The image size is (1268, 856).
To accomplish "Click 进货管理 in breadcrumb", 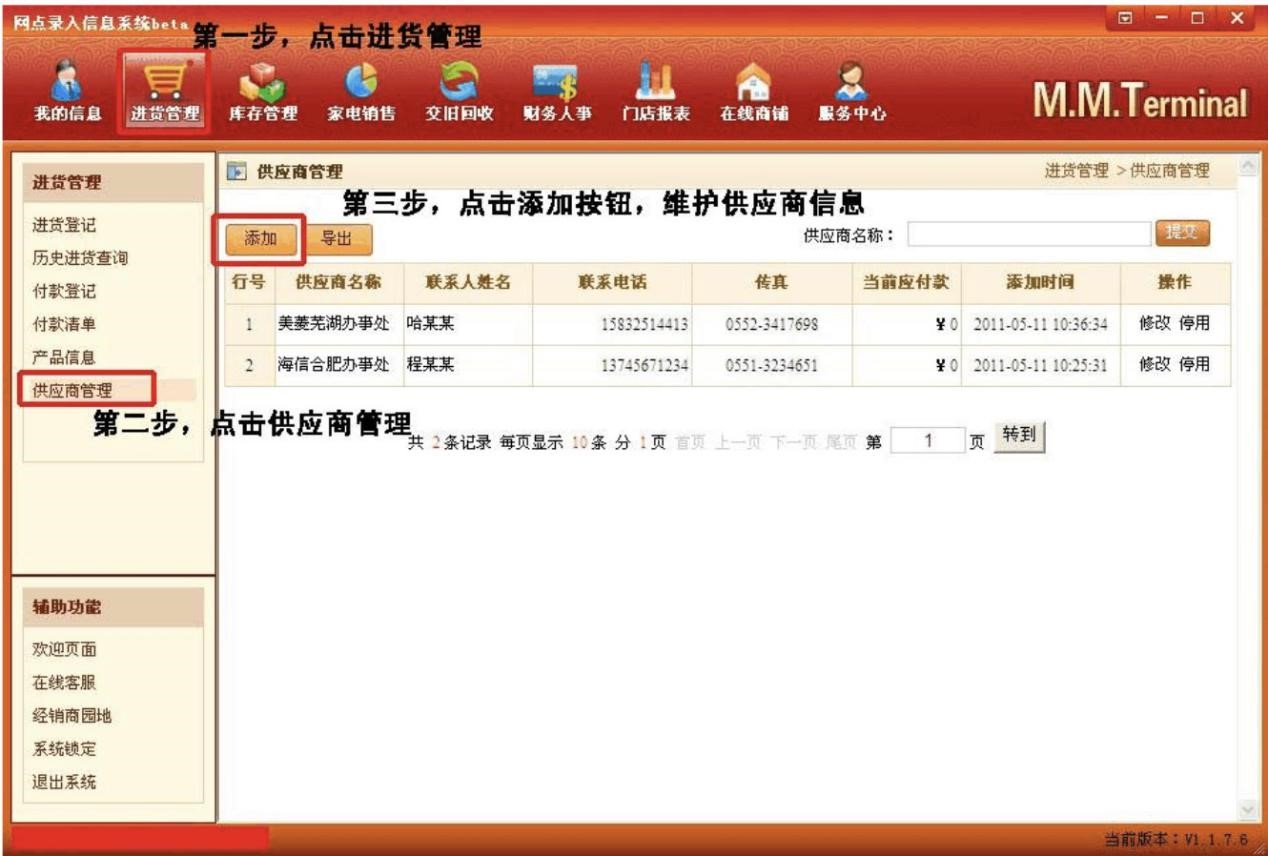I will [x=1077, y=171].
